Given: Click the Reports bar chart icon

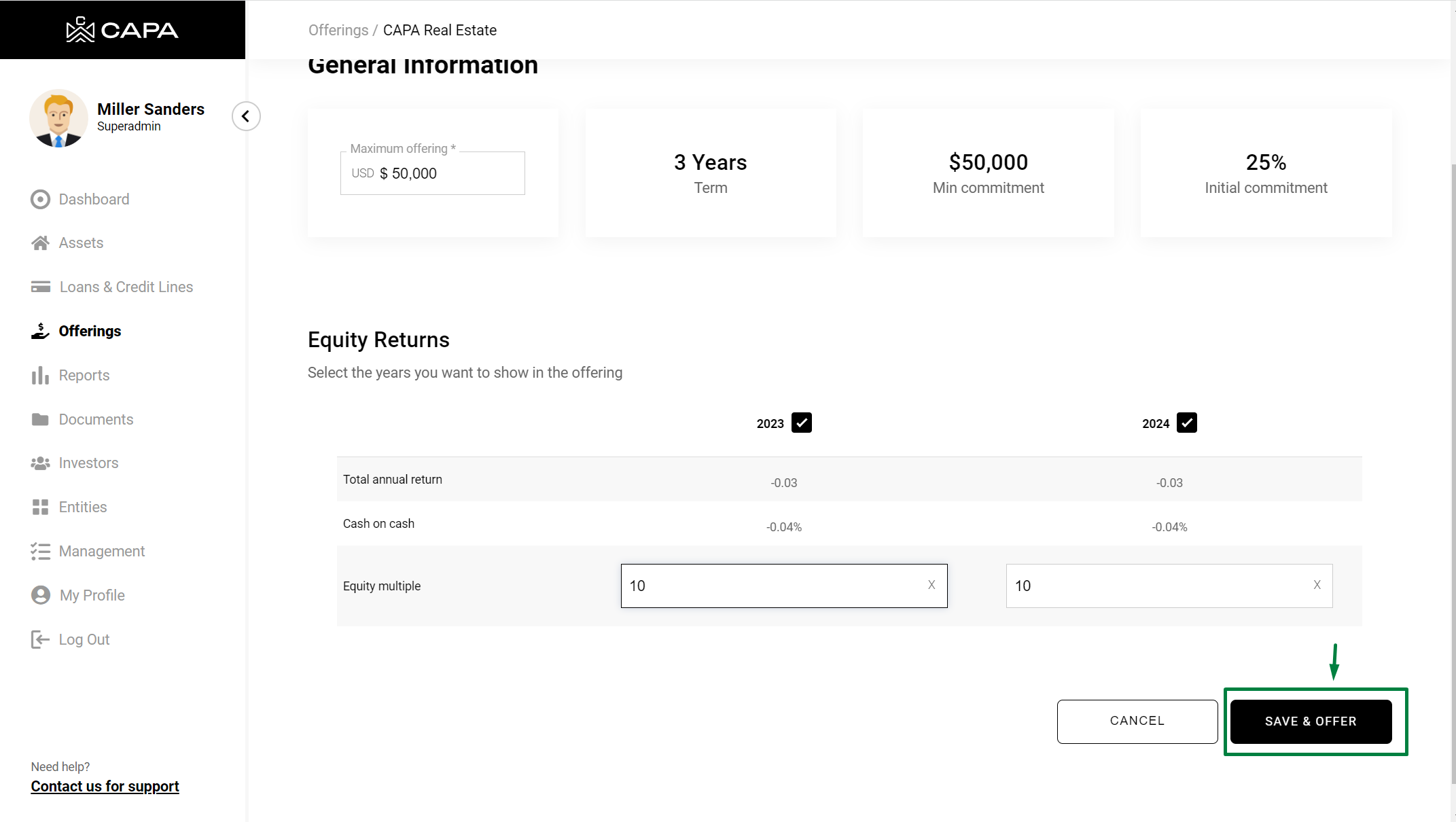Looking at the screenshot, I should coord(40,375).
